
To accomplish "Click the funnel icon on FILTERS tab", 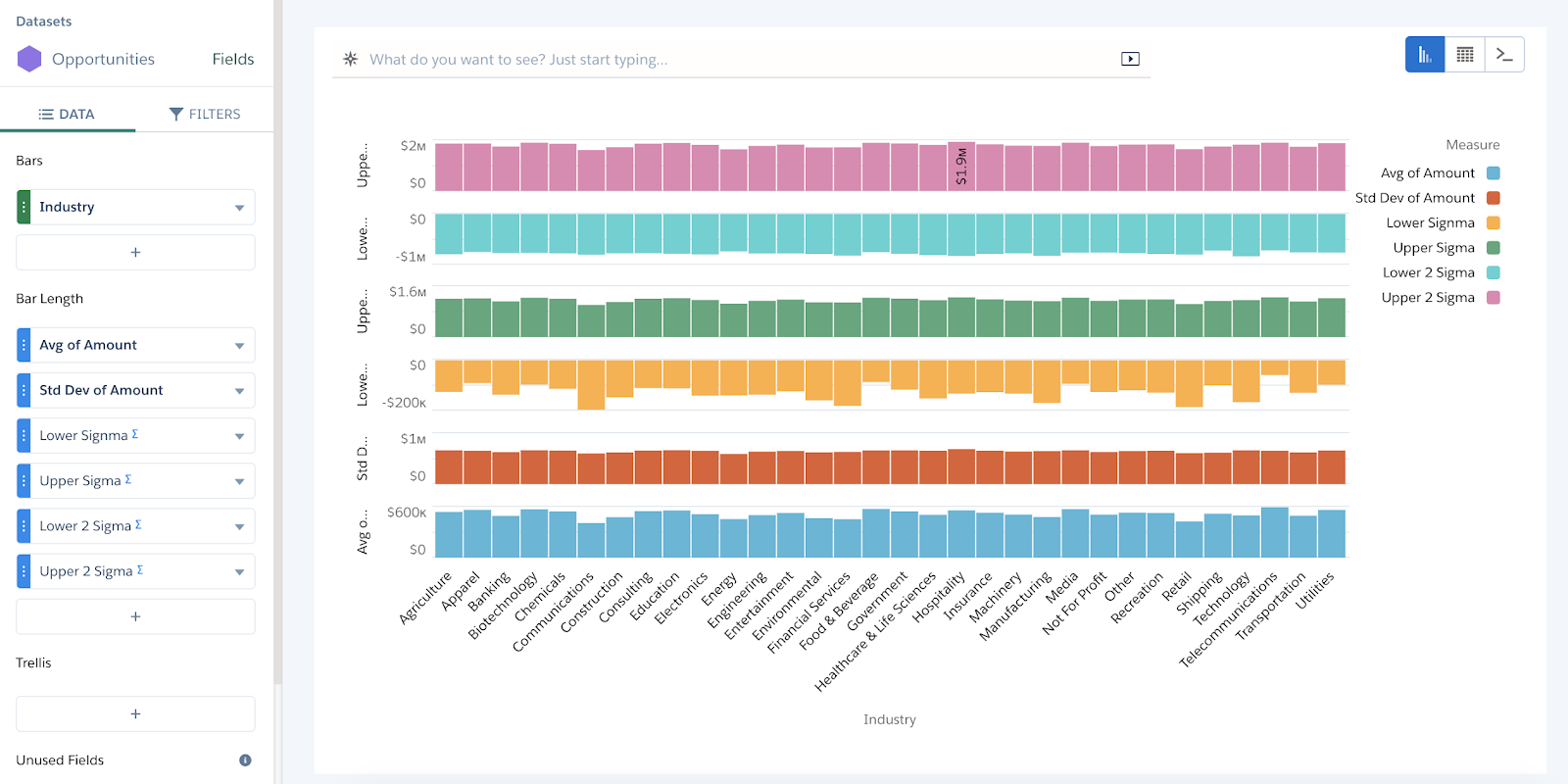I will tap(175, 114).
